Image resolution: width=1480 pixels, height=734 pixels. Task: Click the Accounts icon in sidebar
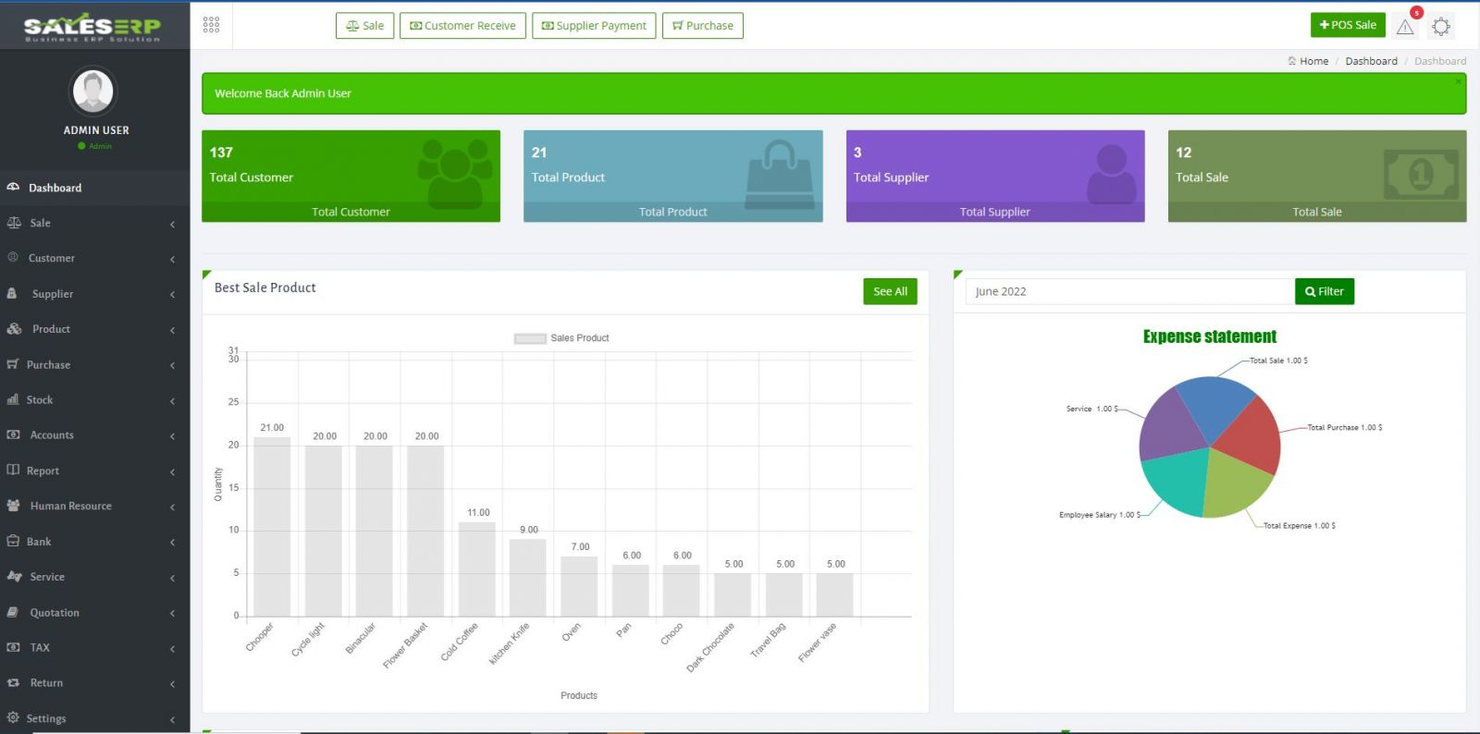pos(14,435)
